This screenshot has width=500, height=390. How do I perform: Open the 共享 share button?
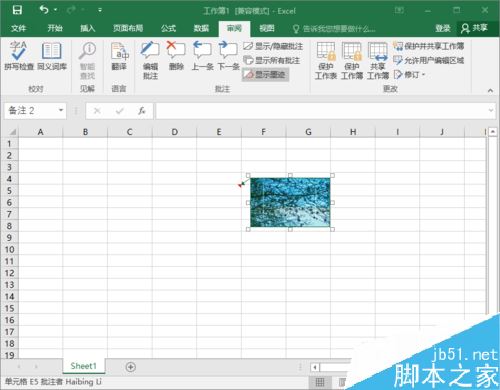pyautogui.click(x=474, y=28)
